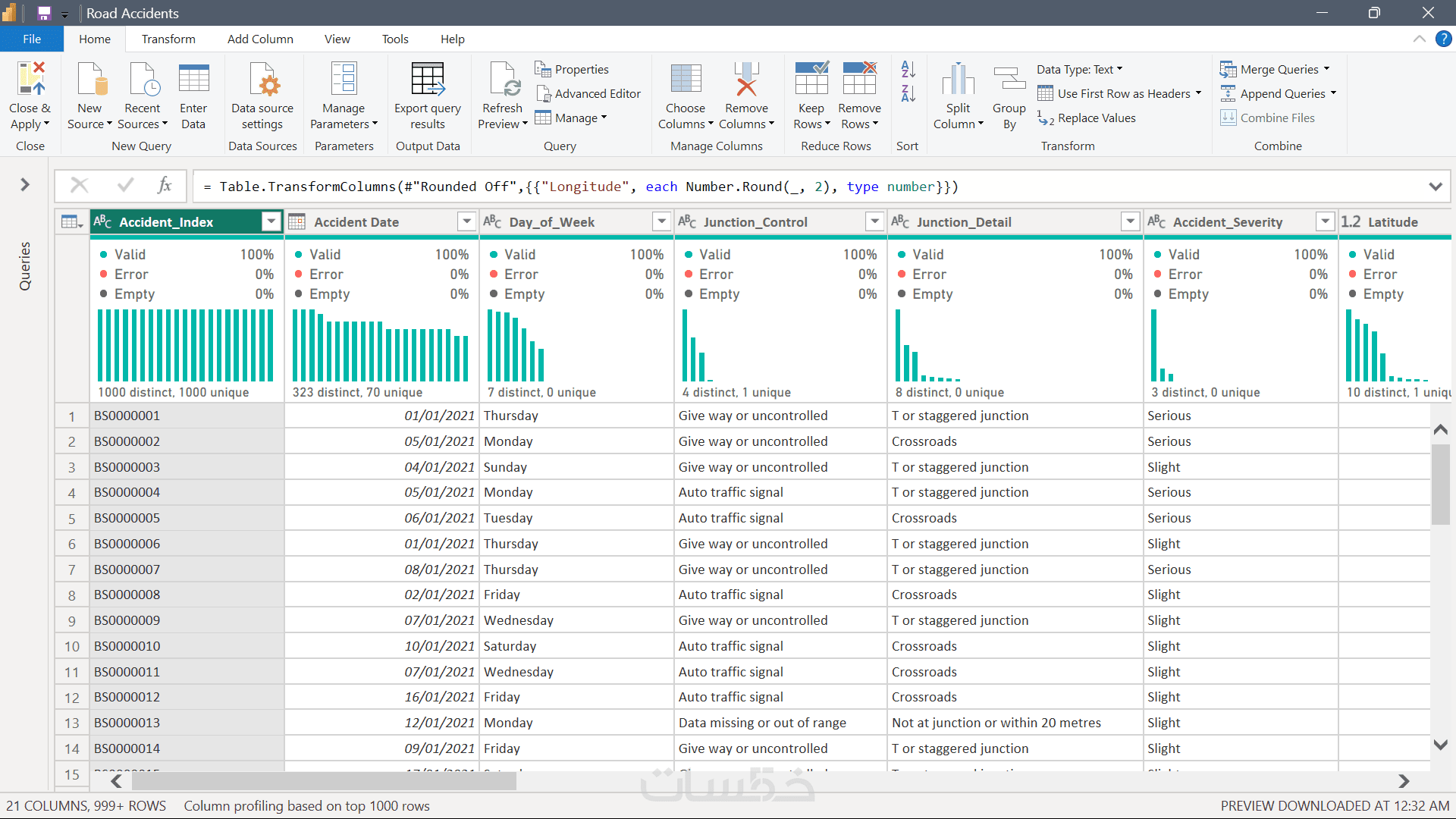
Task: Open the Accident_Index column filter dropdown
Action: 271,221
